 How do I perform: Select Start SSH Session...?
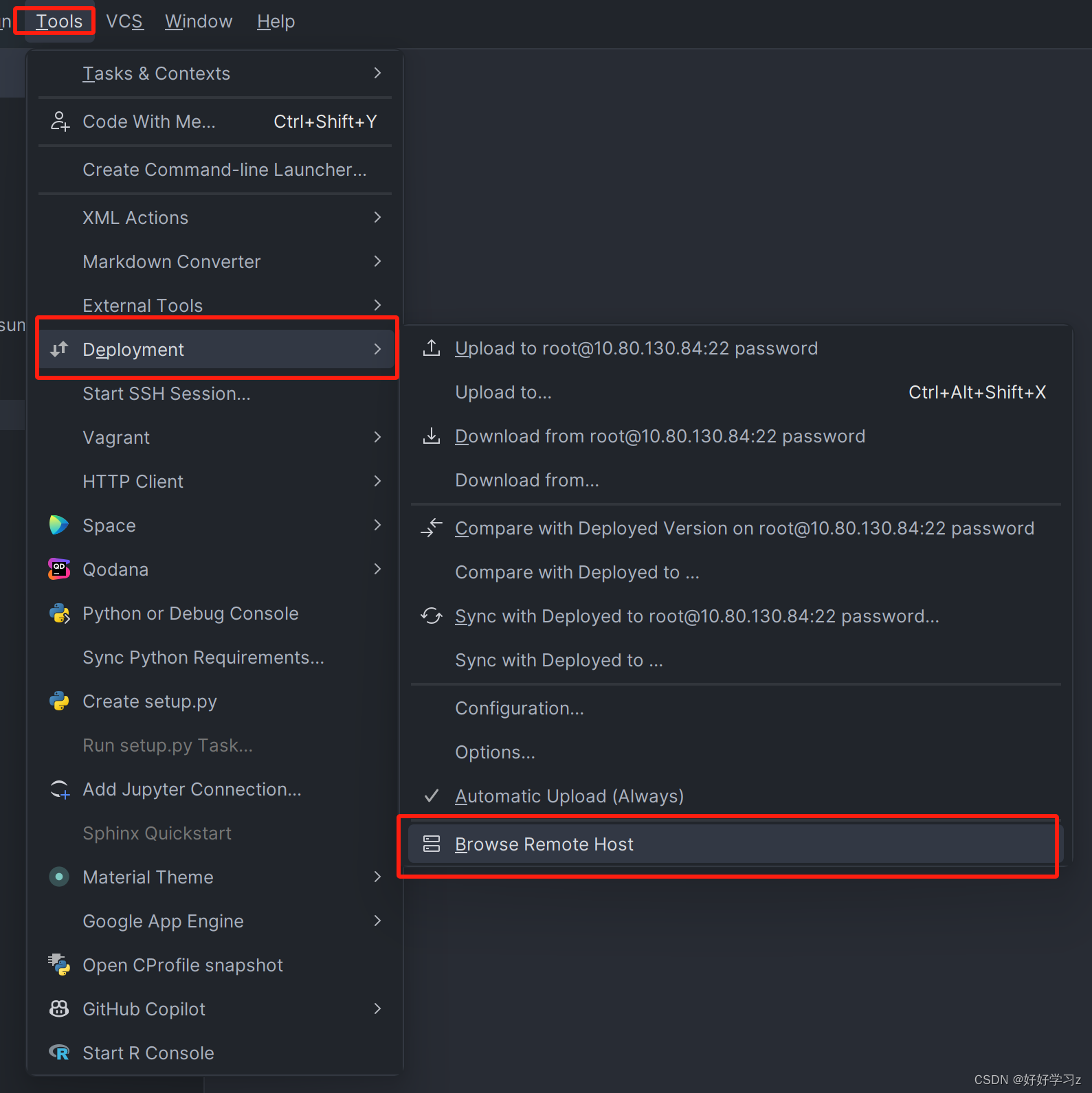[x=215, y=393]
